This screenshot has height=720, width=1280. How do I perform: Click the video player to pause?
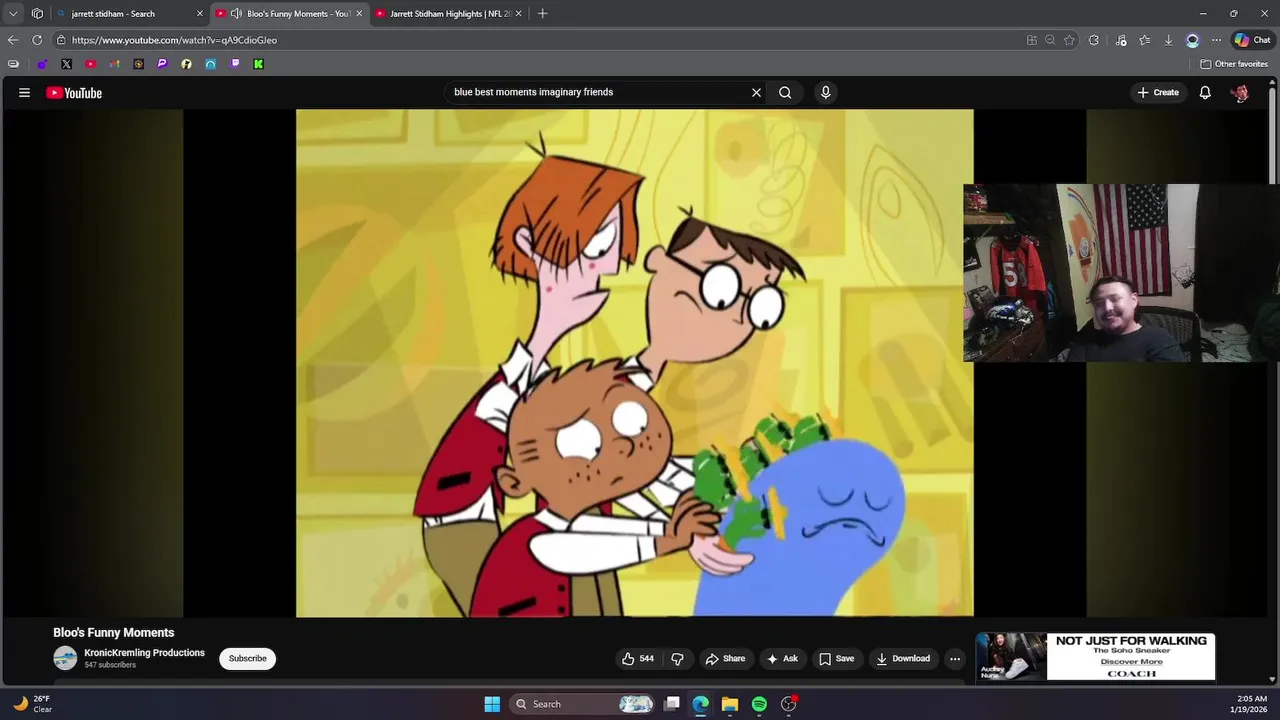(634, 363)
